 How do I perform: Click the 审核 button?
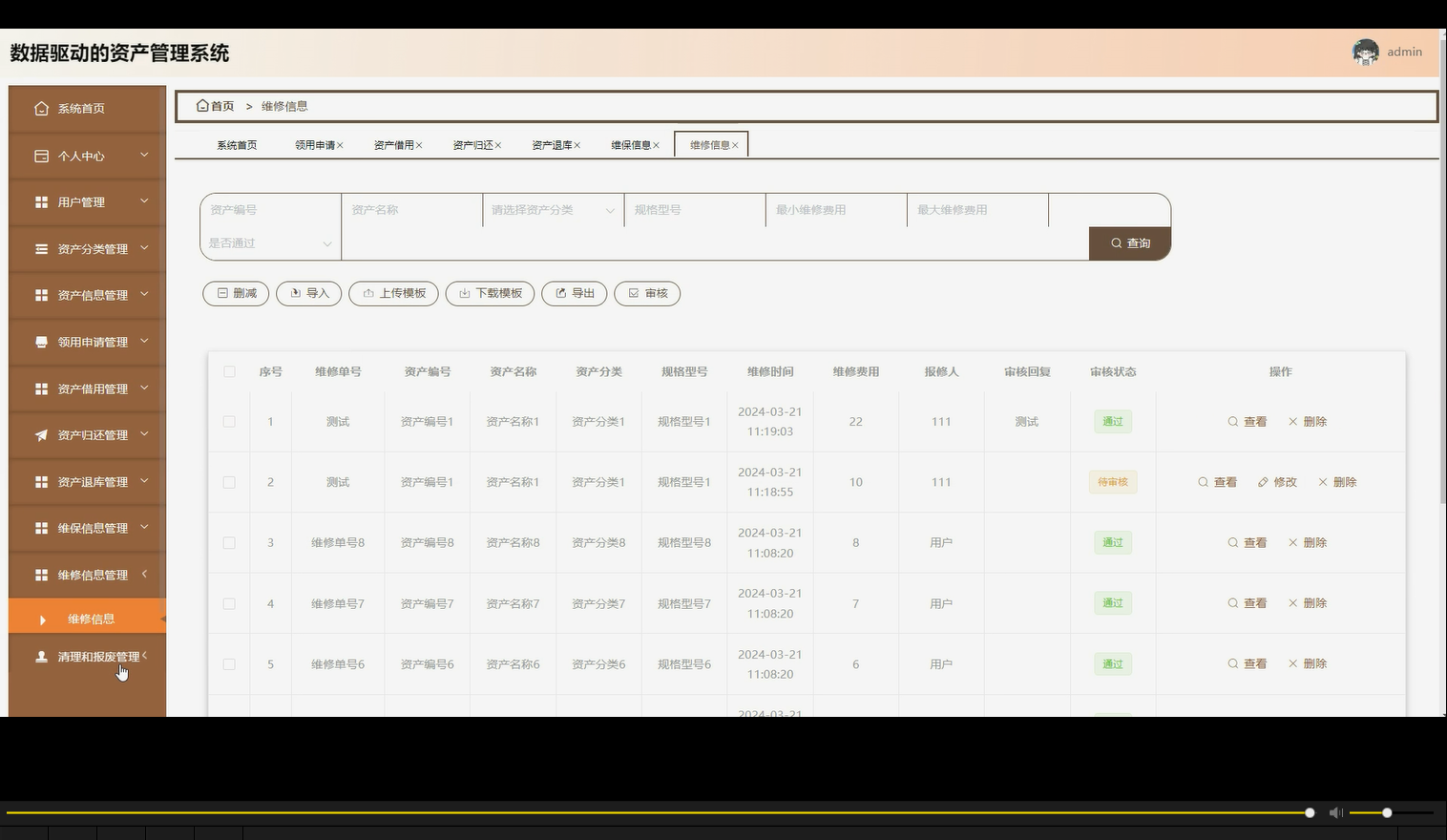pos(647,293)
